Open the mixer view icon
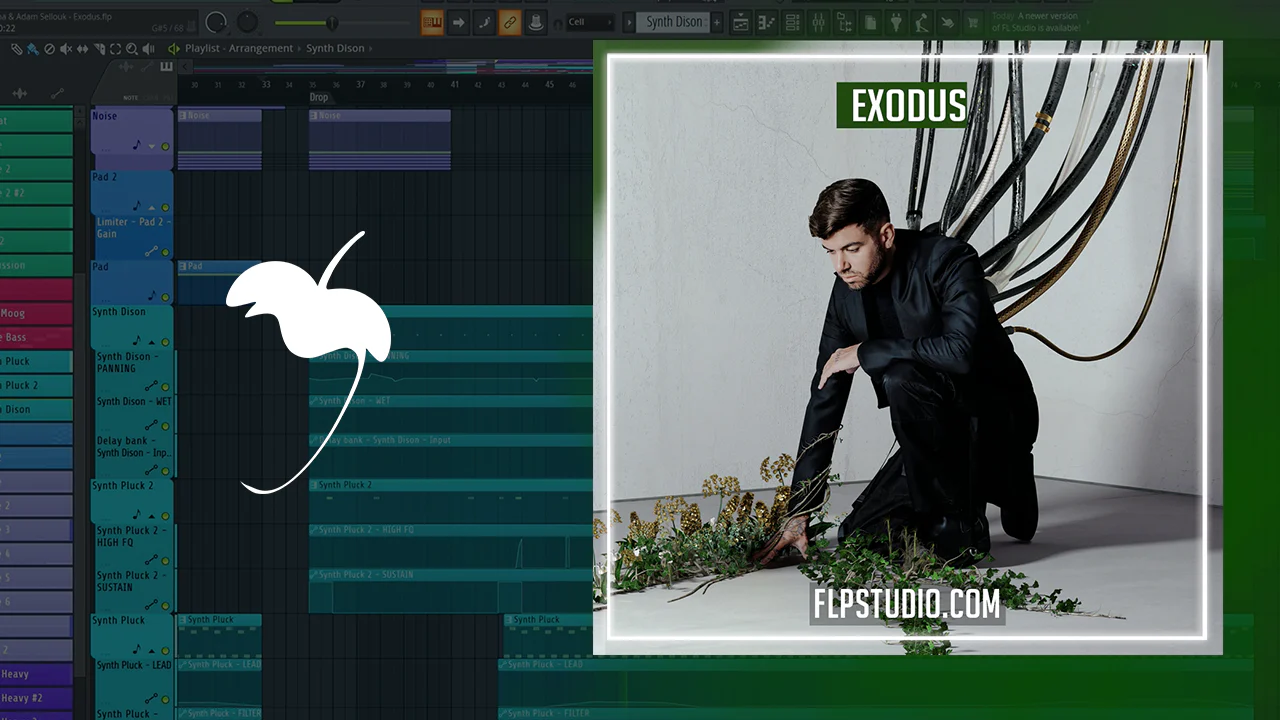The width and height of the screenshot is (1280, 720). [818, 22]
